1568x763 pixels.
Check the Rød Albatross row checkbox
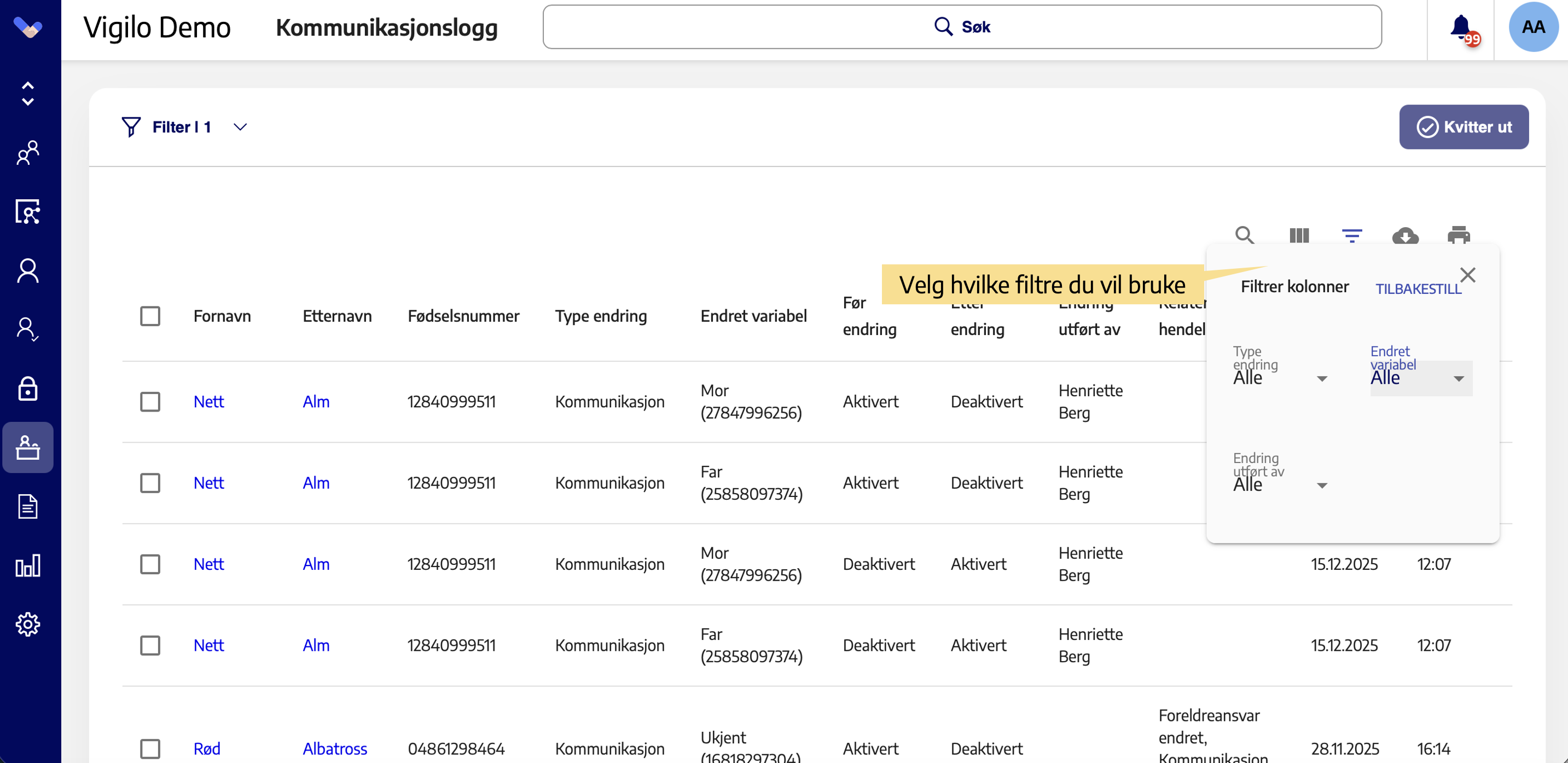pos(150,748)
